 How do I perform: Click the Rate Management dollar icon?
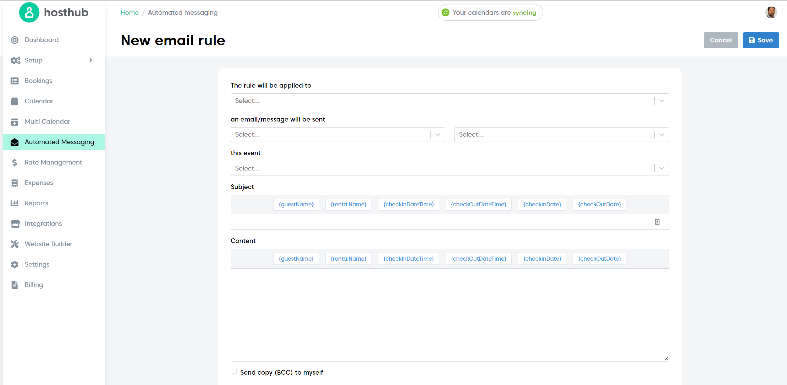click(15, 163)
